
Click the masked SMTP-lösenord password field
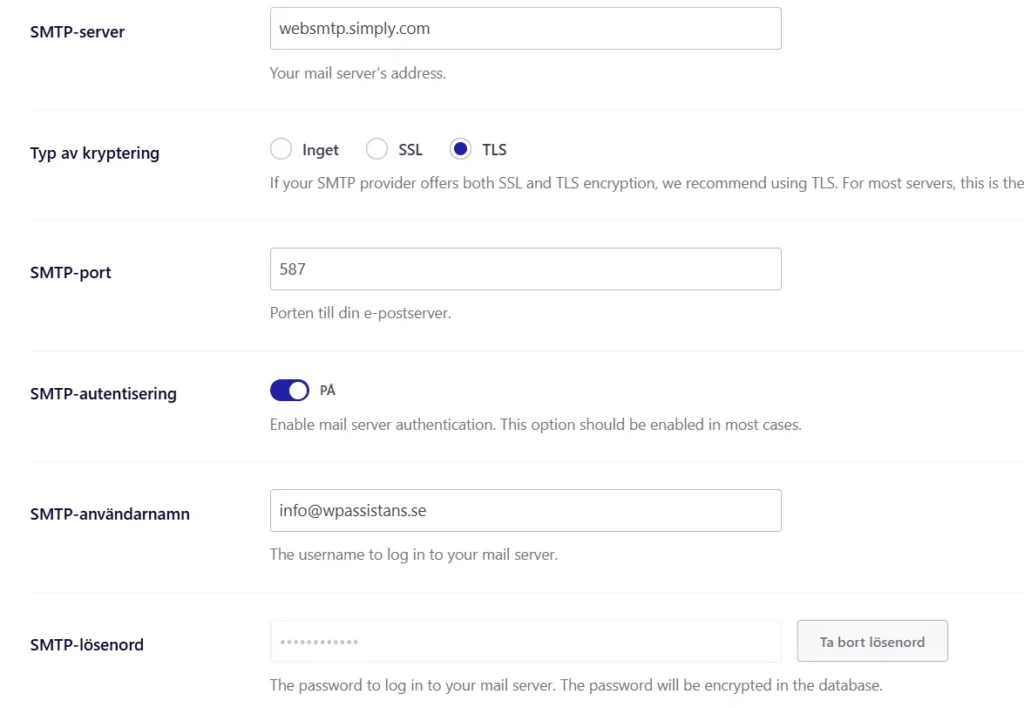526,641
